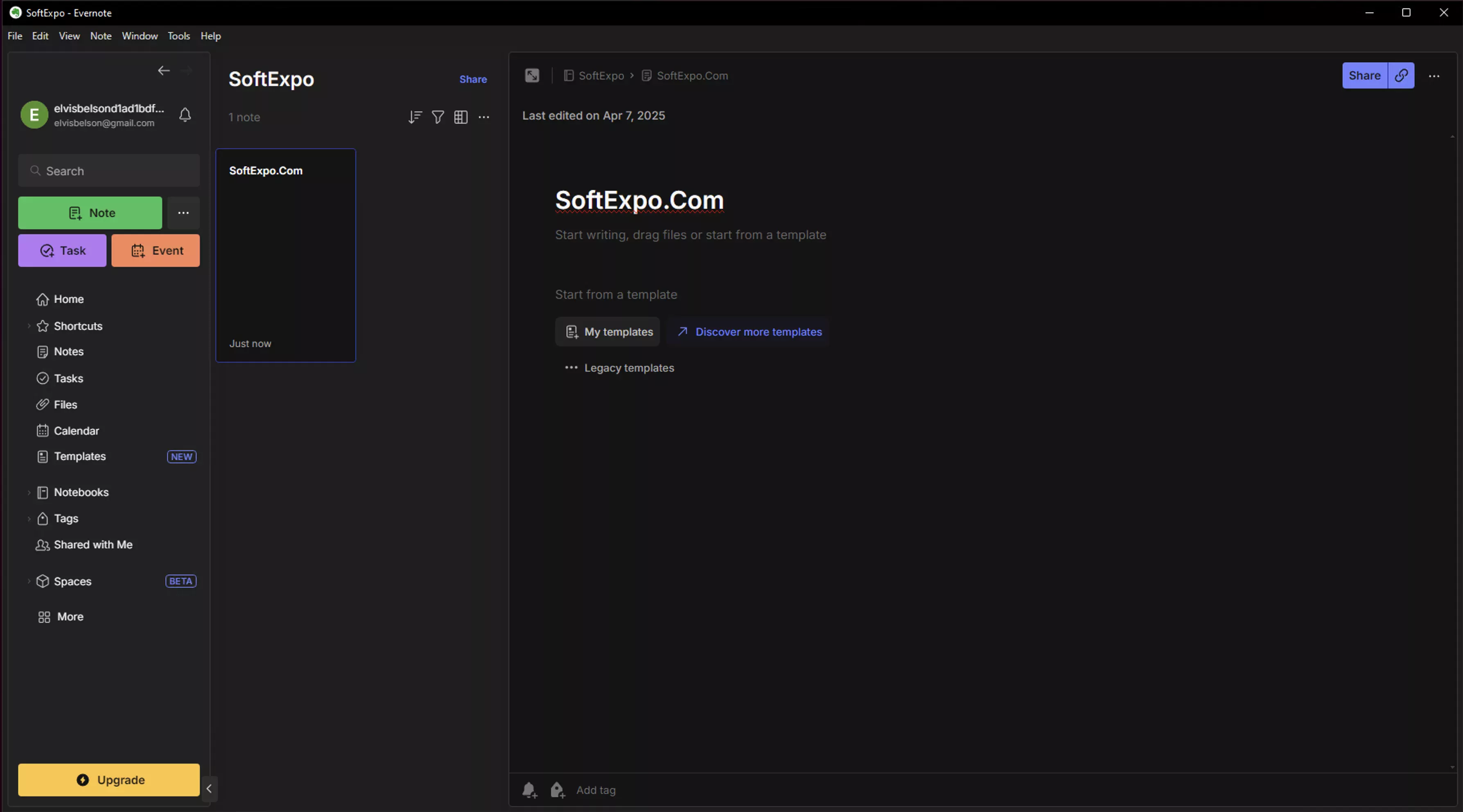Image resolution: width=1463 pixels, height=812 pixels.
Task: Change the note list view layout icon
Action: [x=461, y=117]
